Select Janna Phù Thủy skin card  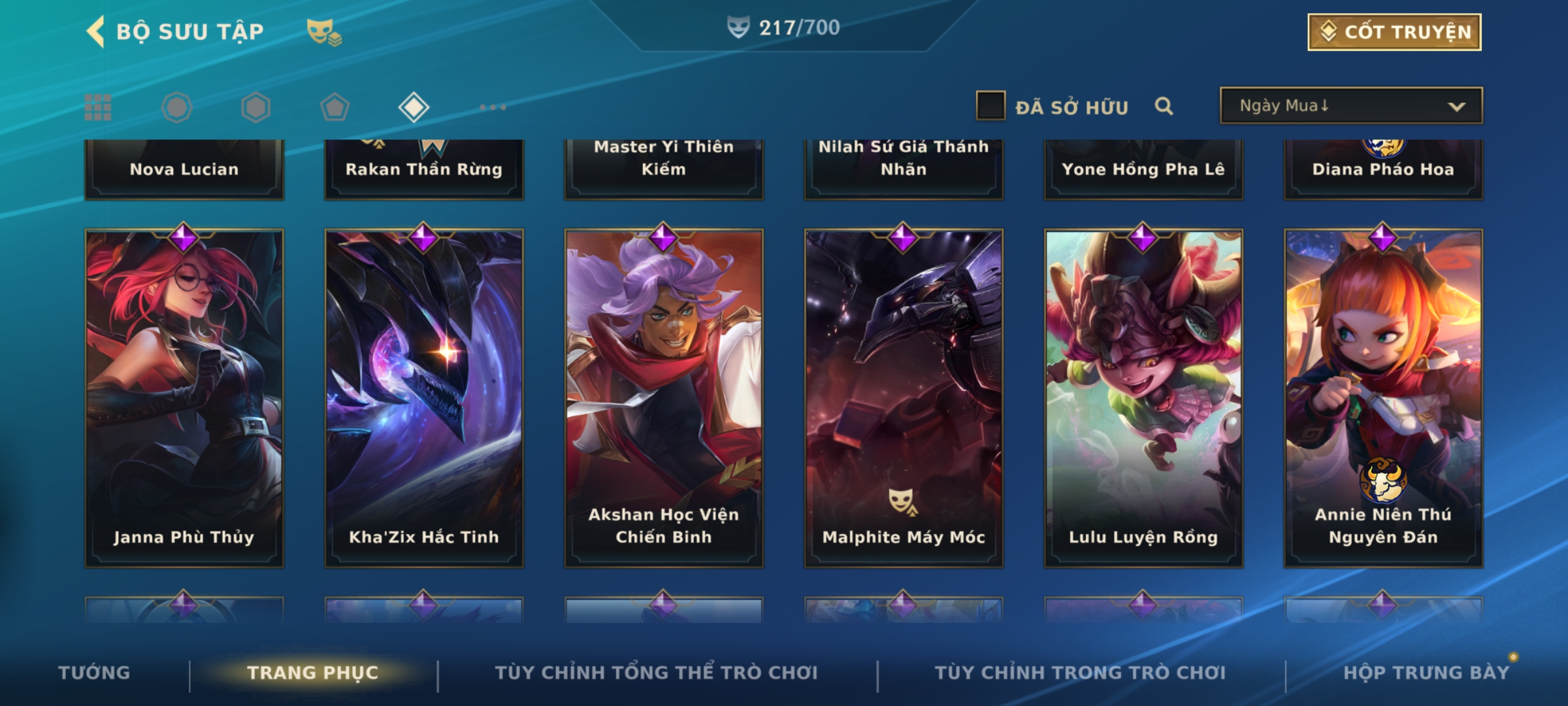(x=184, y=398)
